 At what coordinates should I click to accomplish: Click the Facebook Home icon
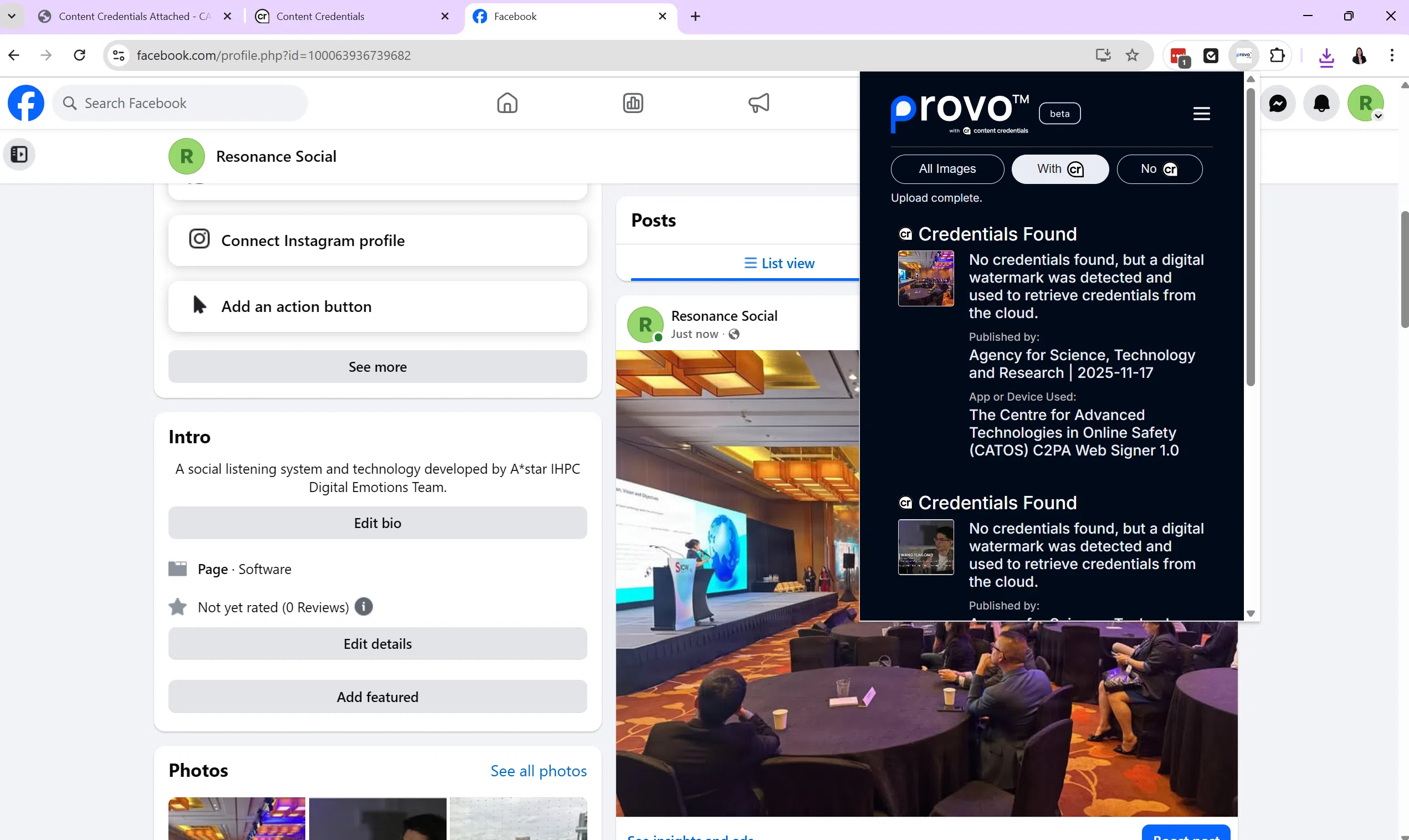tap(507, 103)
